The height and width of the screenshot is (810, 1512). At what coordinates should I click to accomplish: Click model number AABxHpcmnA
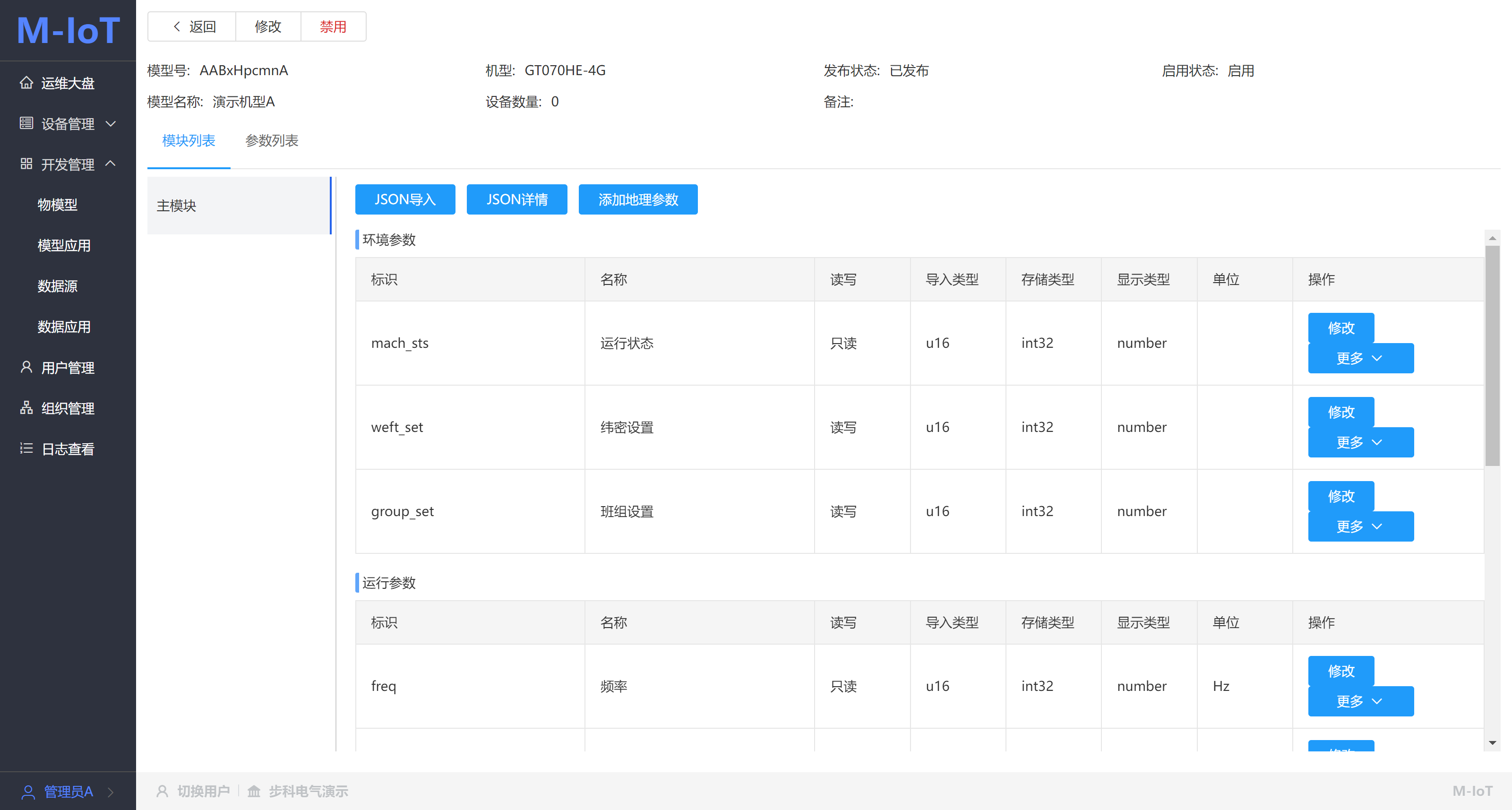[x=244, y=70]
